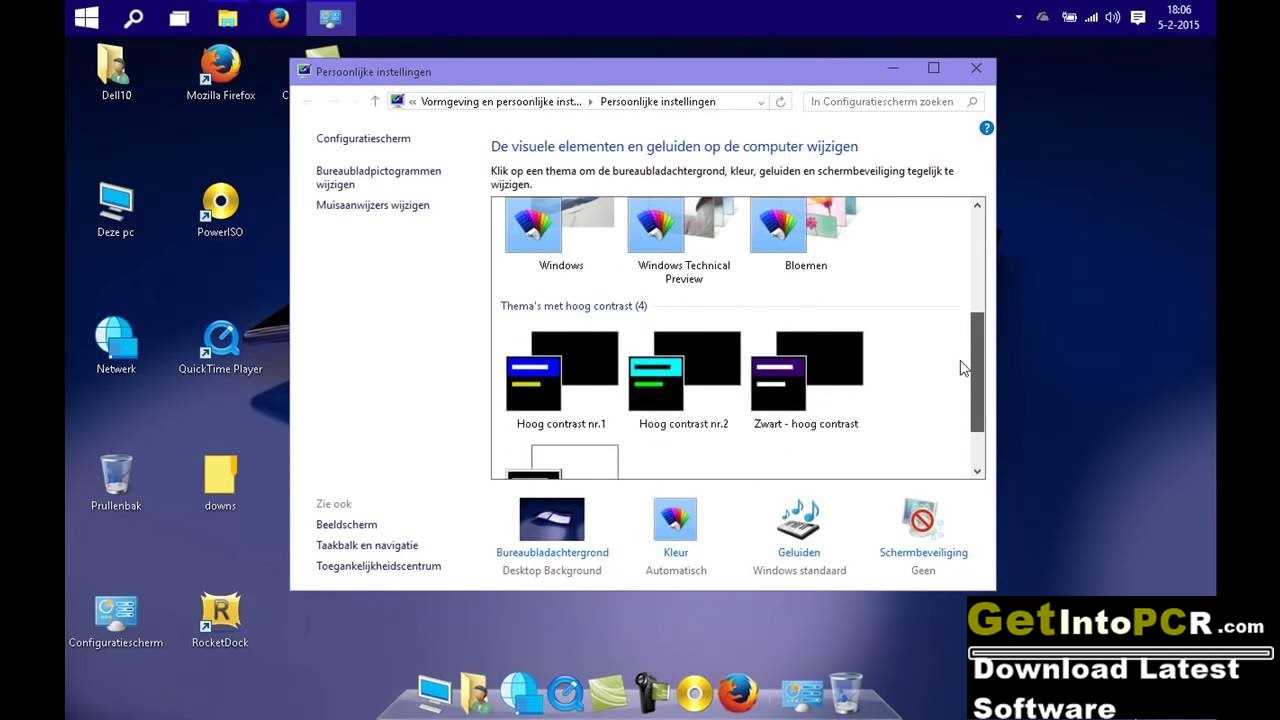Open Firefox from the taskbar
The width and height of the screenshot is (1280, 720).
[279, 17]
